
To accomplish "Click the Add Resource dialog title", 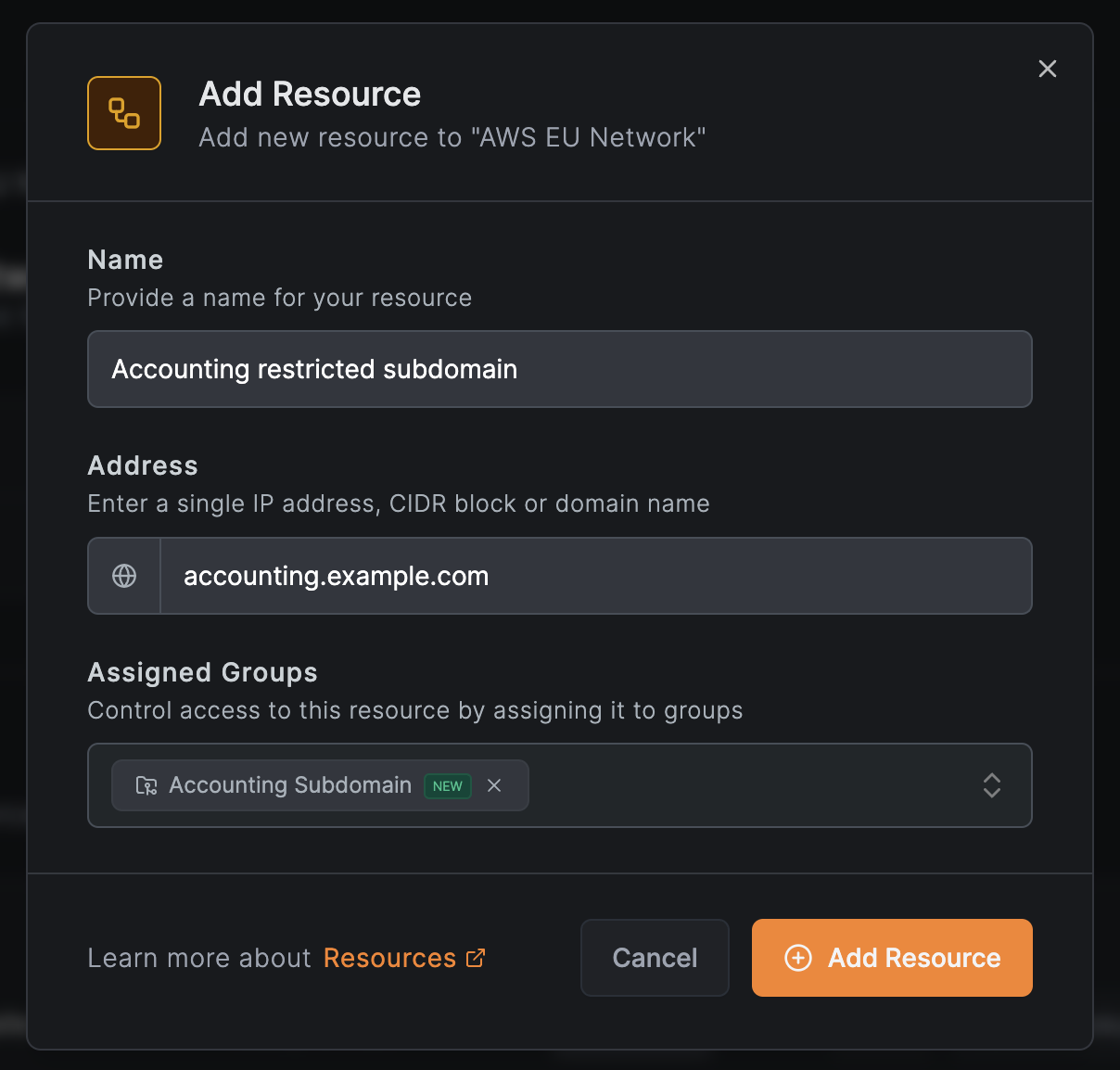I will [309, 93].
